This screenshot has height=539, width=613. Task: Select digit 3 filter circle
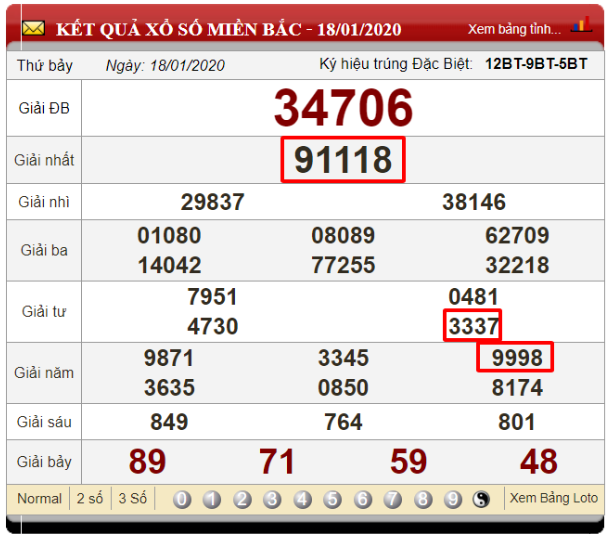click(272, 499)
